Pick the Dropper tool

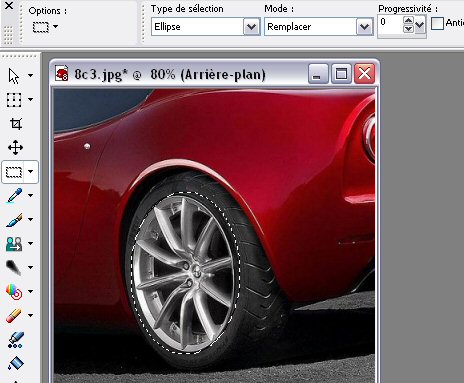[14, 195]
